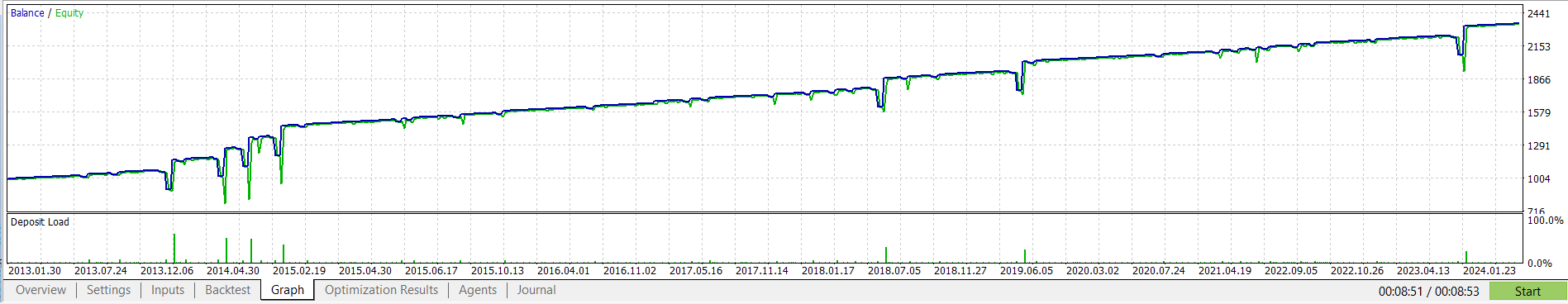Click the 2015.02.19 date label

[x=299, y=270]
